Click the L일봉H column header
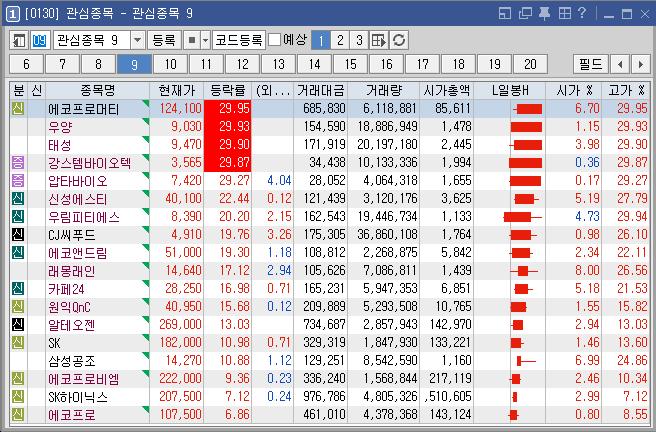Image resolution: width=656 pixels, height=432 pixels. tap(510, 90)
